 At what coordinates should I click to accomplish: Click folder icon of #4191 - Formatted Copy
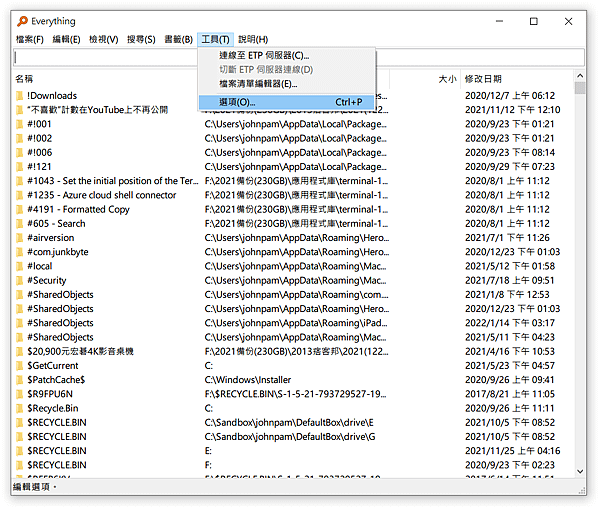pyautogui.click(x=20, y=209)
